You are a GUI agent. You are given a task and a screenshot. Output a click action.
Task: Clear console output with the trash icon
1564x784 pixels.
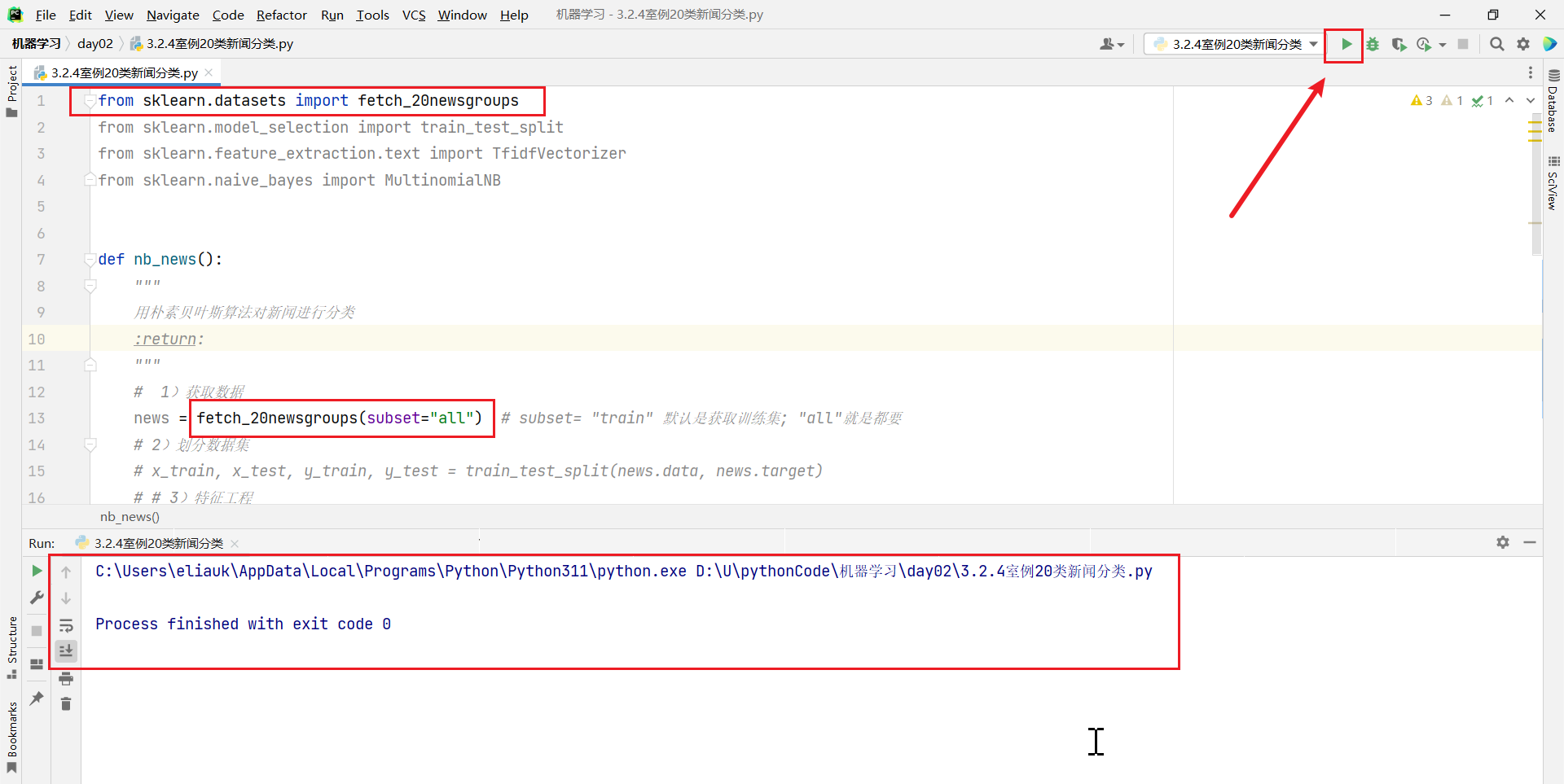pyautogui.click(x=66, y=704)
